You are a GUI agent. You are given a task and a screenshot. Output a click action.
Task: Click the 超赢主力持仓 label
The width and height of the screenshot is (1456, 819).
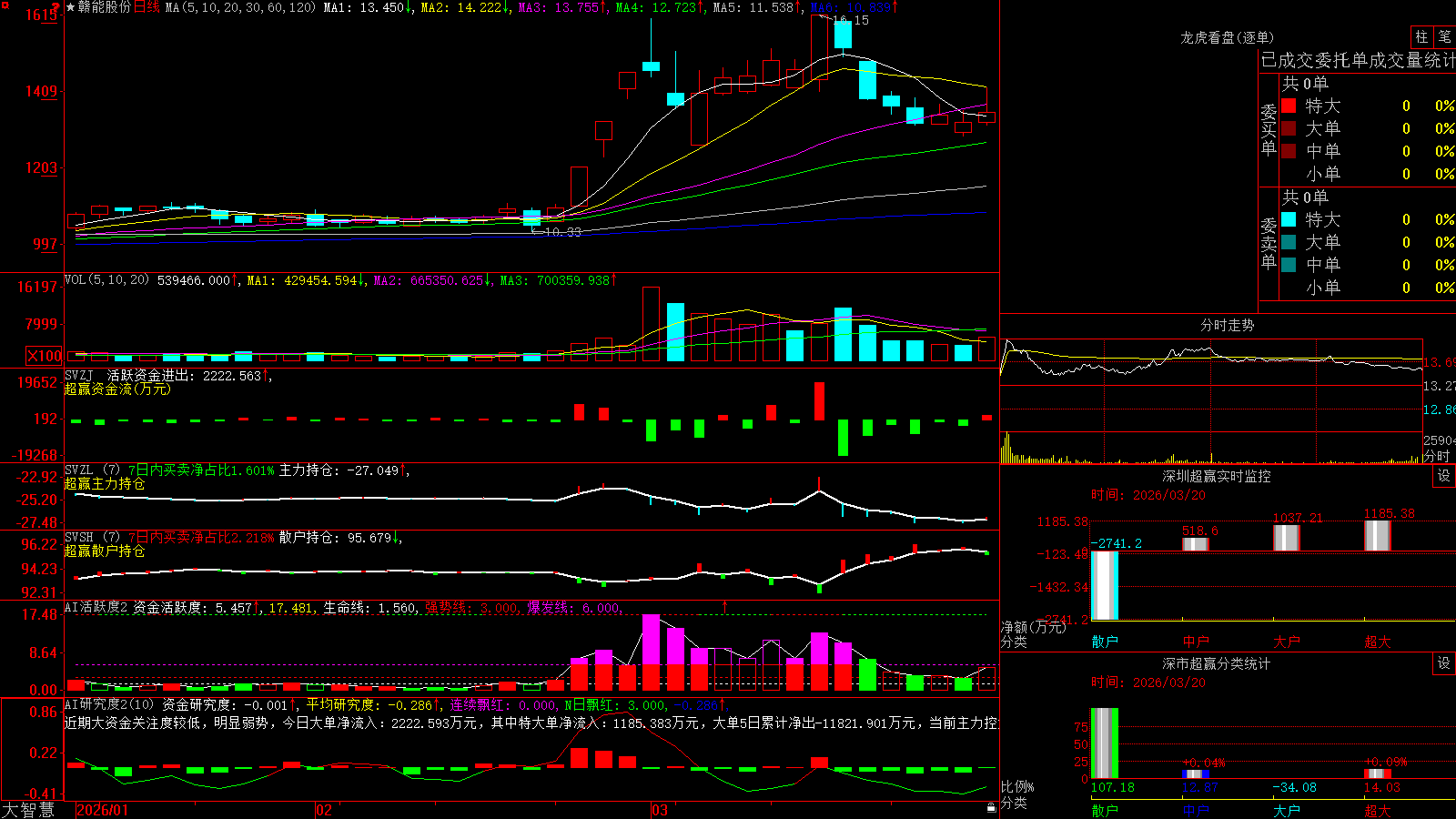coord(105,483)
